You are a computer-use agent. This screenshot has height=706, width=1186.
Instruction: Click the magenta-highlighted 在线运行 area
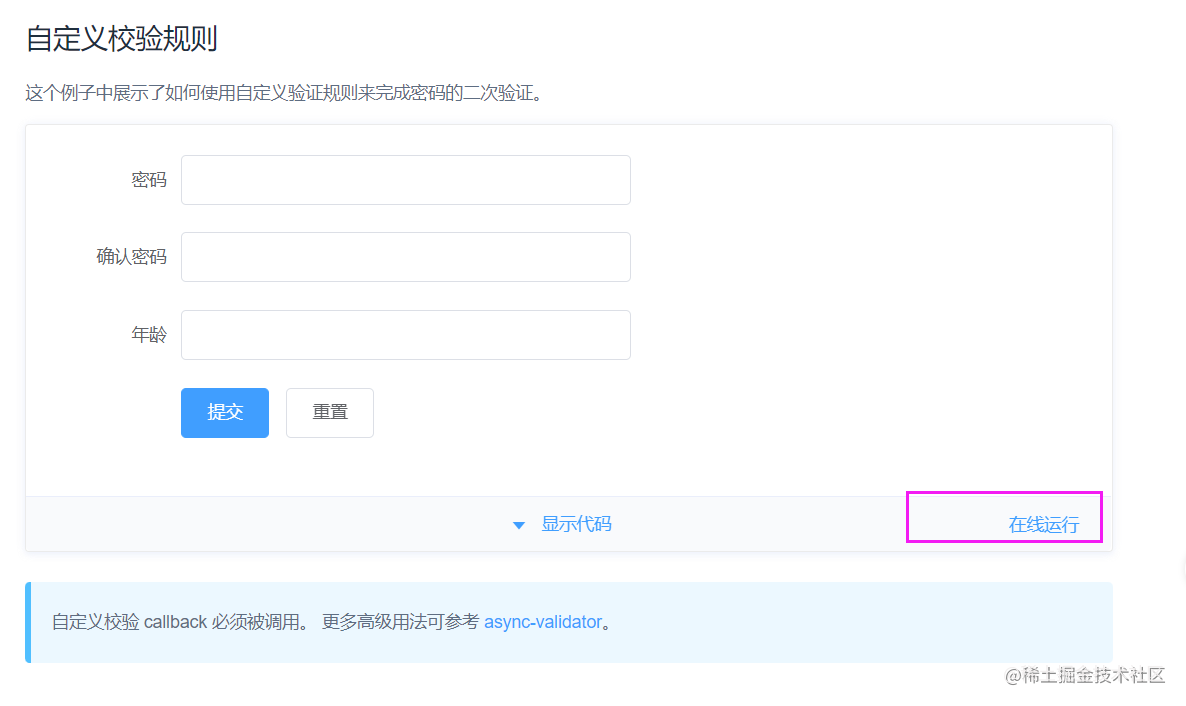point(1003,517)
